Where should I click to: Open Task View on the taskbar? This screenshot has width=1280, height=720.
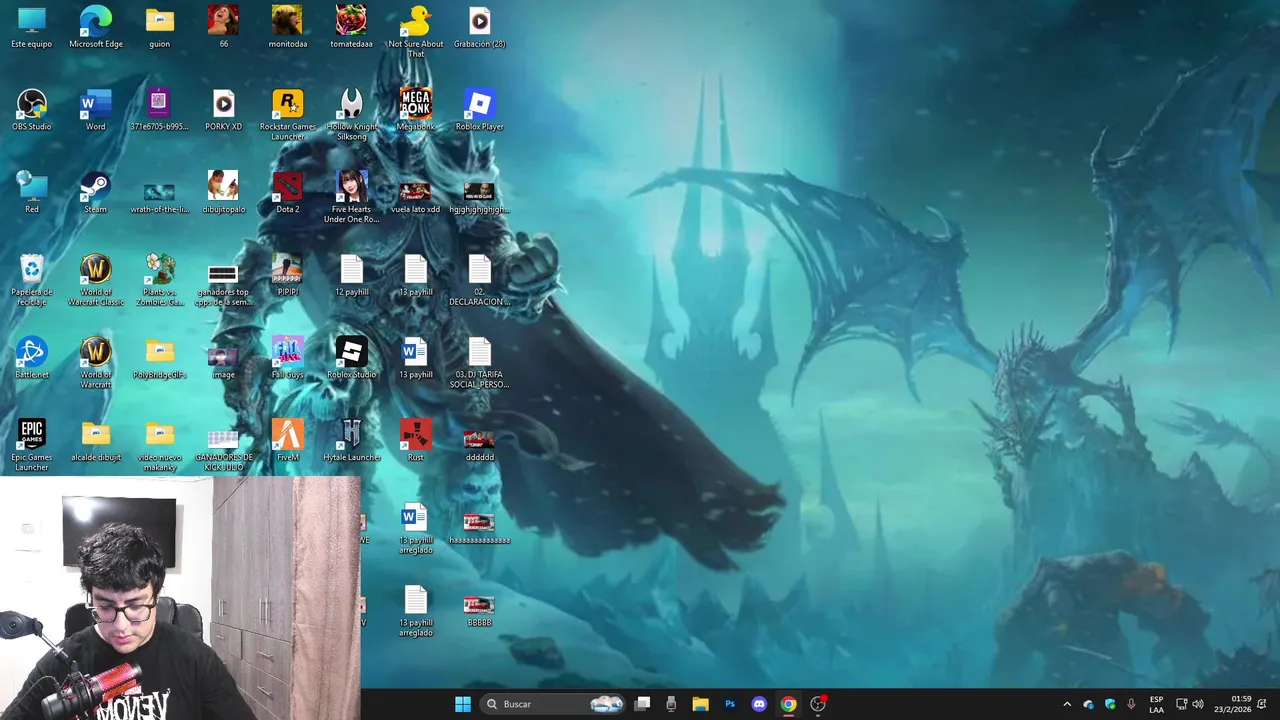point(642,704)
